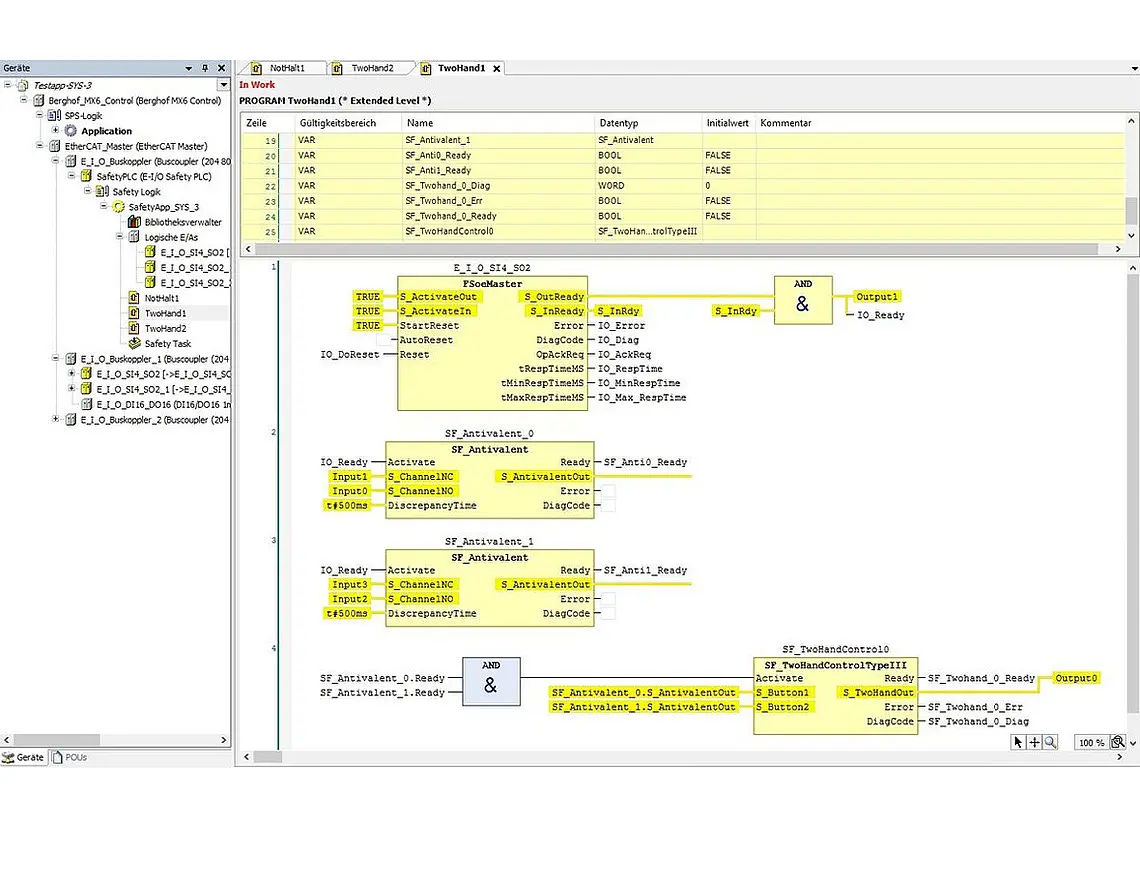Click the EtherCAT_Master device icon
The image size is (1140, 877).
55,146
